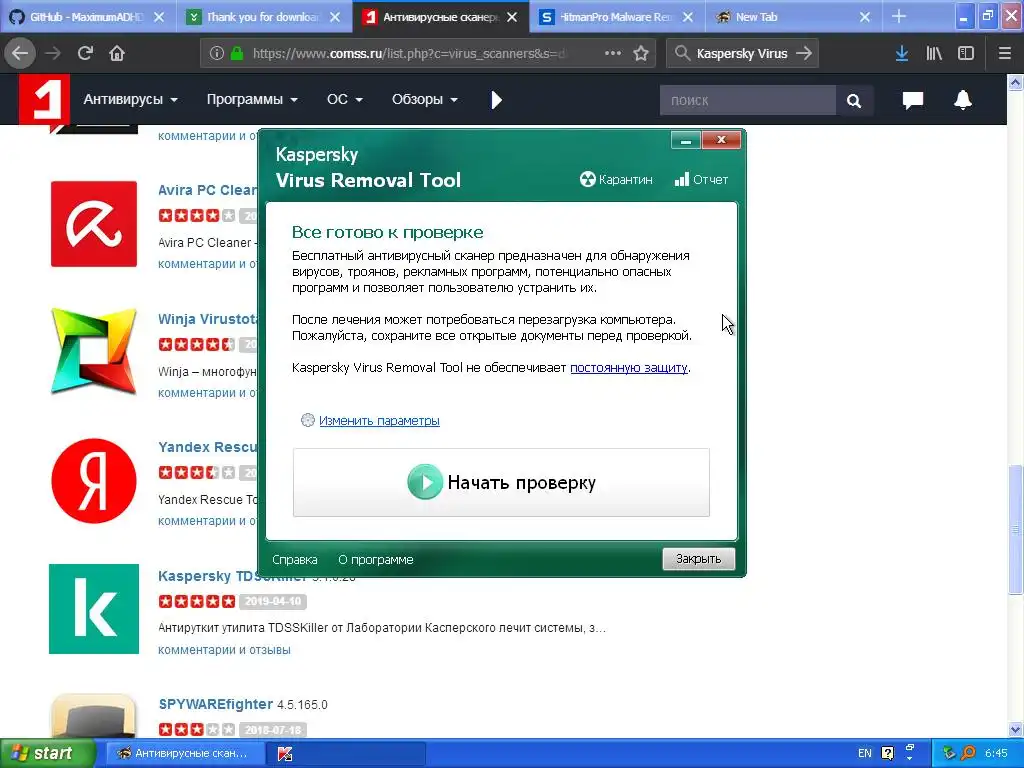Open Справка help link
This screenshot has height=768, width=1024.
[x=295, y=560]
